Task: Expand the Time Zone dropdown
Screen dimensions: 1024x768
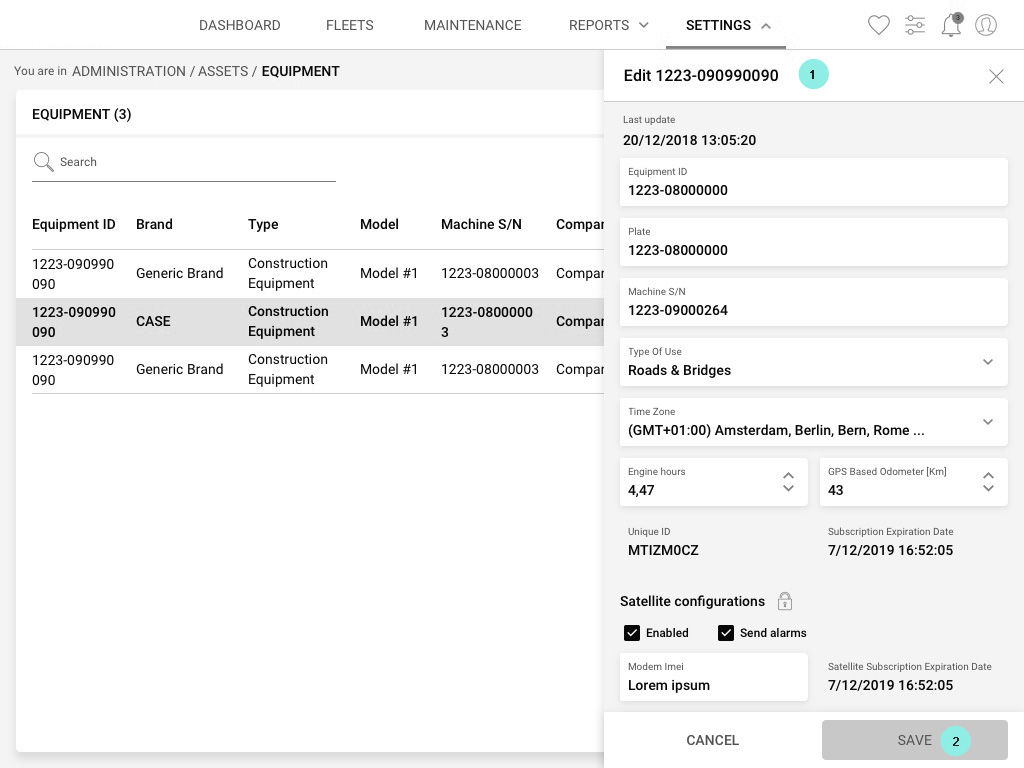Action: 987,422
